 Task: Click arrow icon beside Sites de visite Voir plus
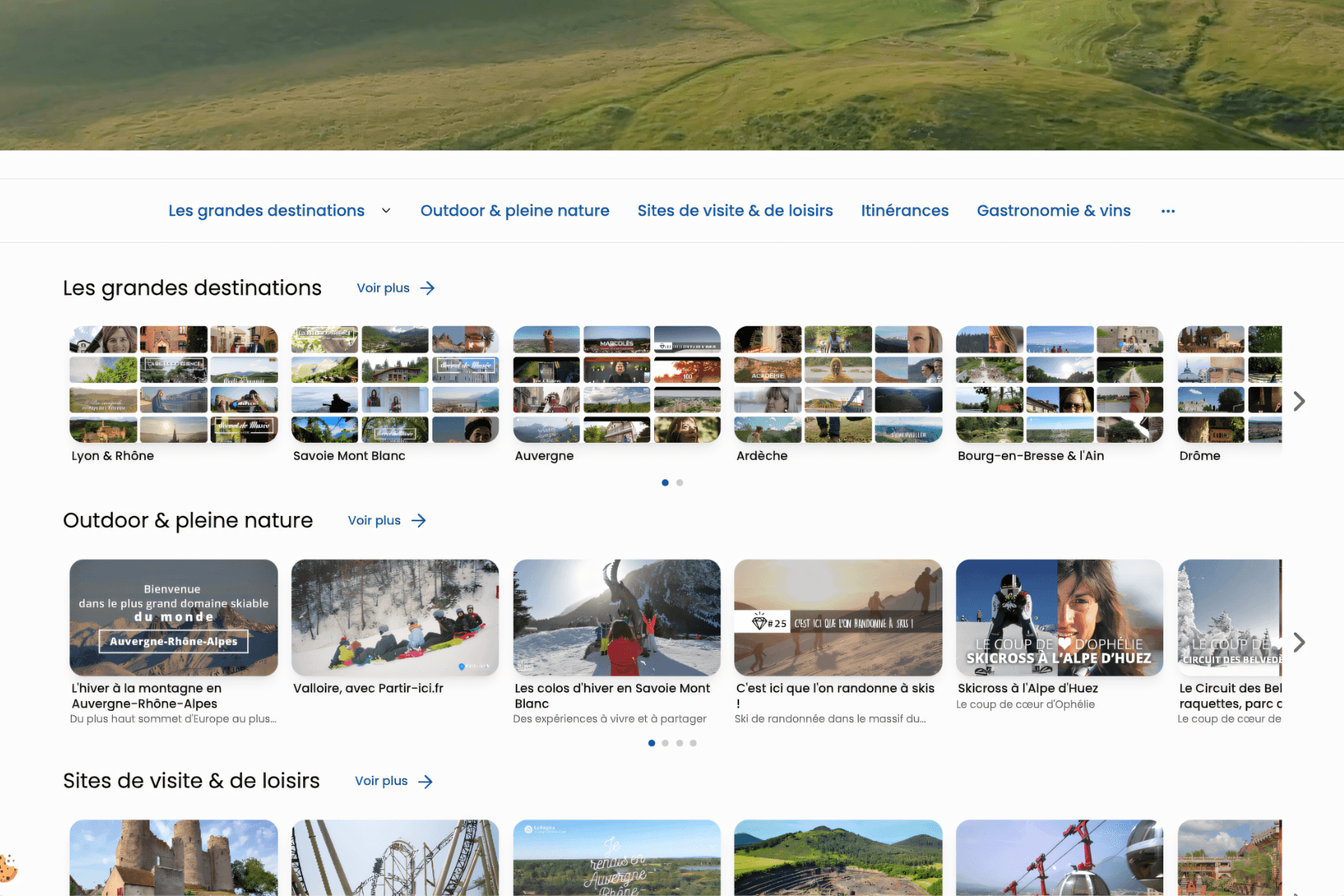click(426, 781)
